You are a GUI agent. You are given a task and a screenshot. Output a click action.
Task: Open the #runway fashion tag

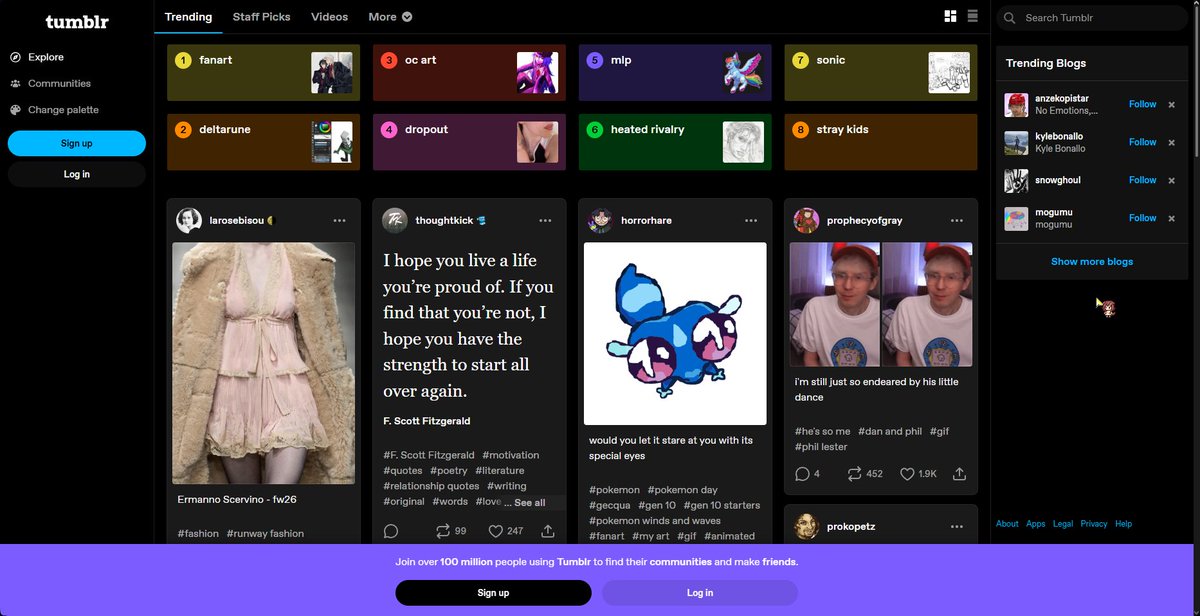point(265,534)
